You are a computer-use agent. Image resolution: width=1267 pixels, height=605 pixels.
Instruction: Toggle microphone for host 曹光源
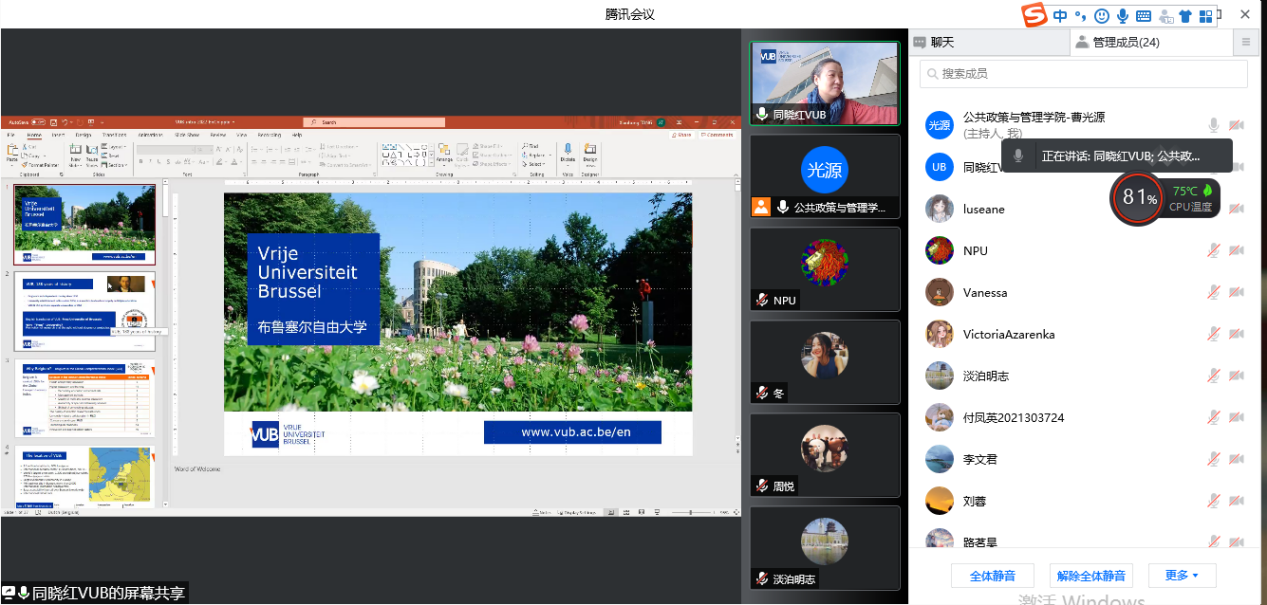1213,125
